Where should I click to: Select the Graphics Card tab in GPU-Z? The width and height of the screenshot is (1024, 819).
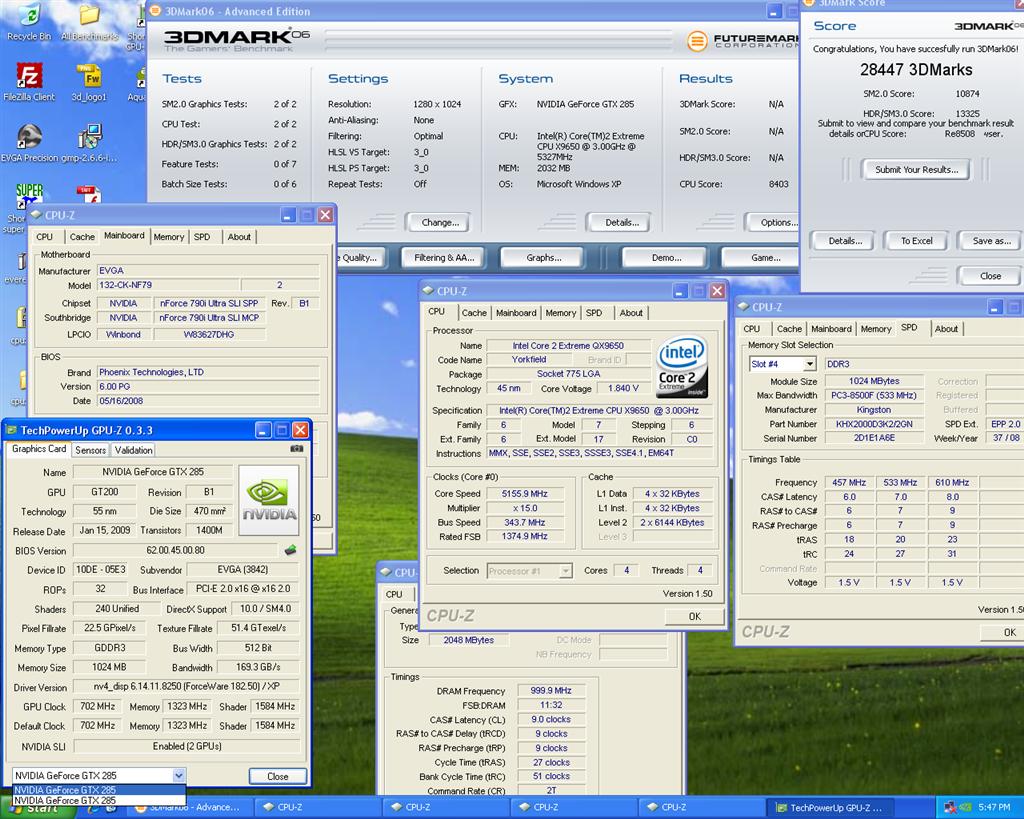point(39,449)
